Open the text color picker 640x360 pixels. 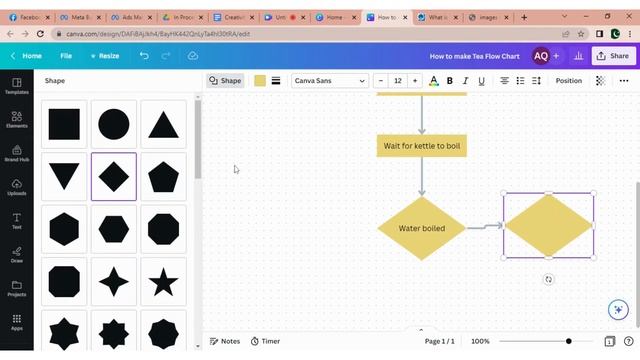click(x=434, y=81)
